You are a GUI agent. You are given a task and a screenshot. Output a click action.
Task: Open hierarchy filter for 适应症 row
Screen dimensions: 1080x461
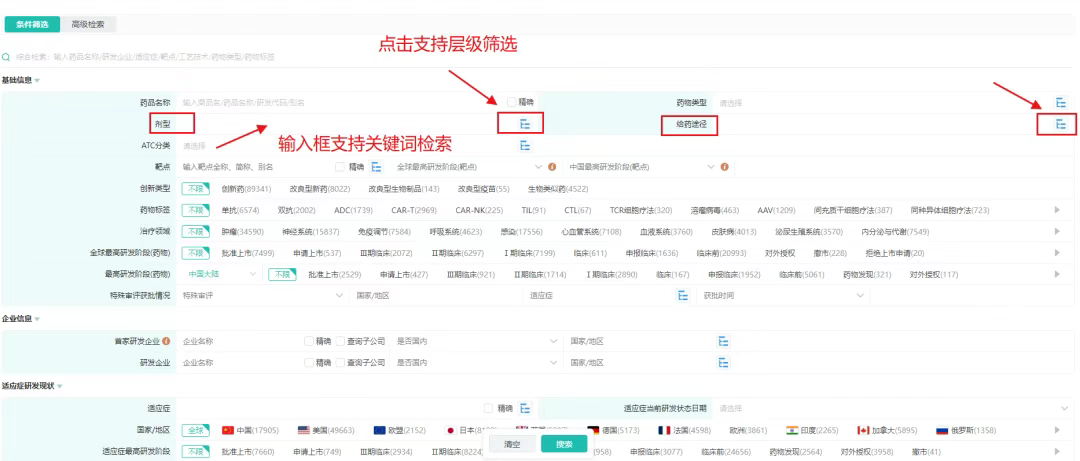click(523, 408)
